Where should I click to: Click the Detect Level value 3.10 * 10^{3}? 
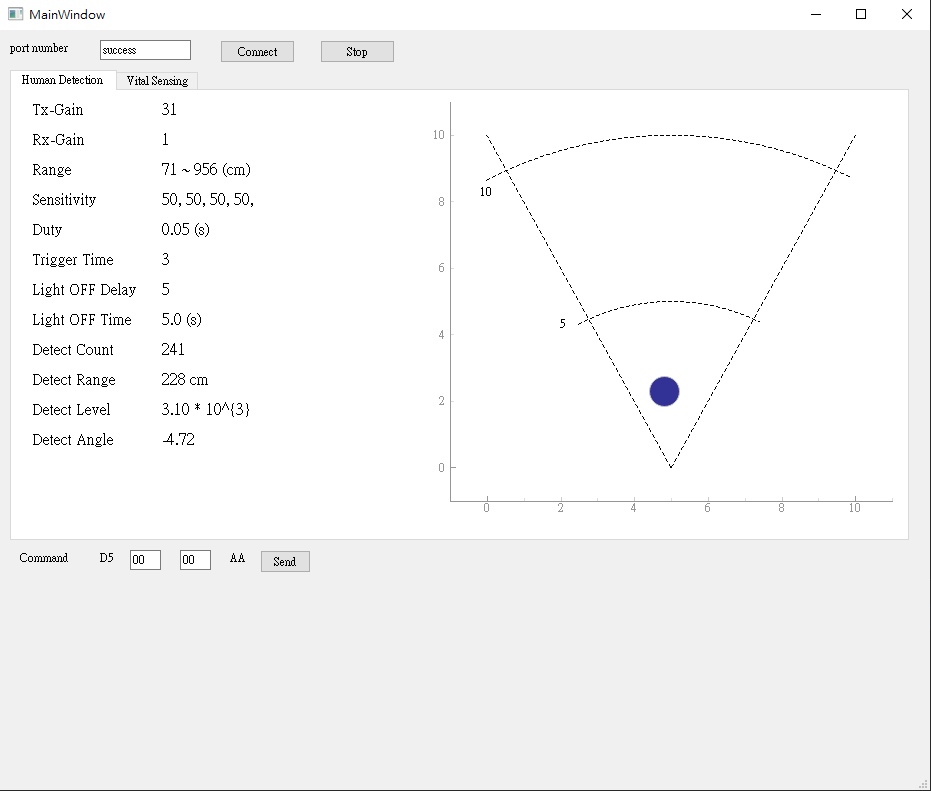(205, 409)
